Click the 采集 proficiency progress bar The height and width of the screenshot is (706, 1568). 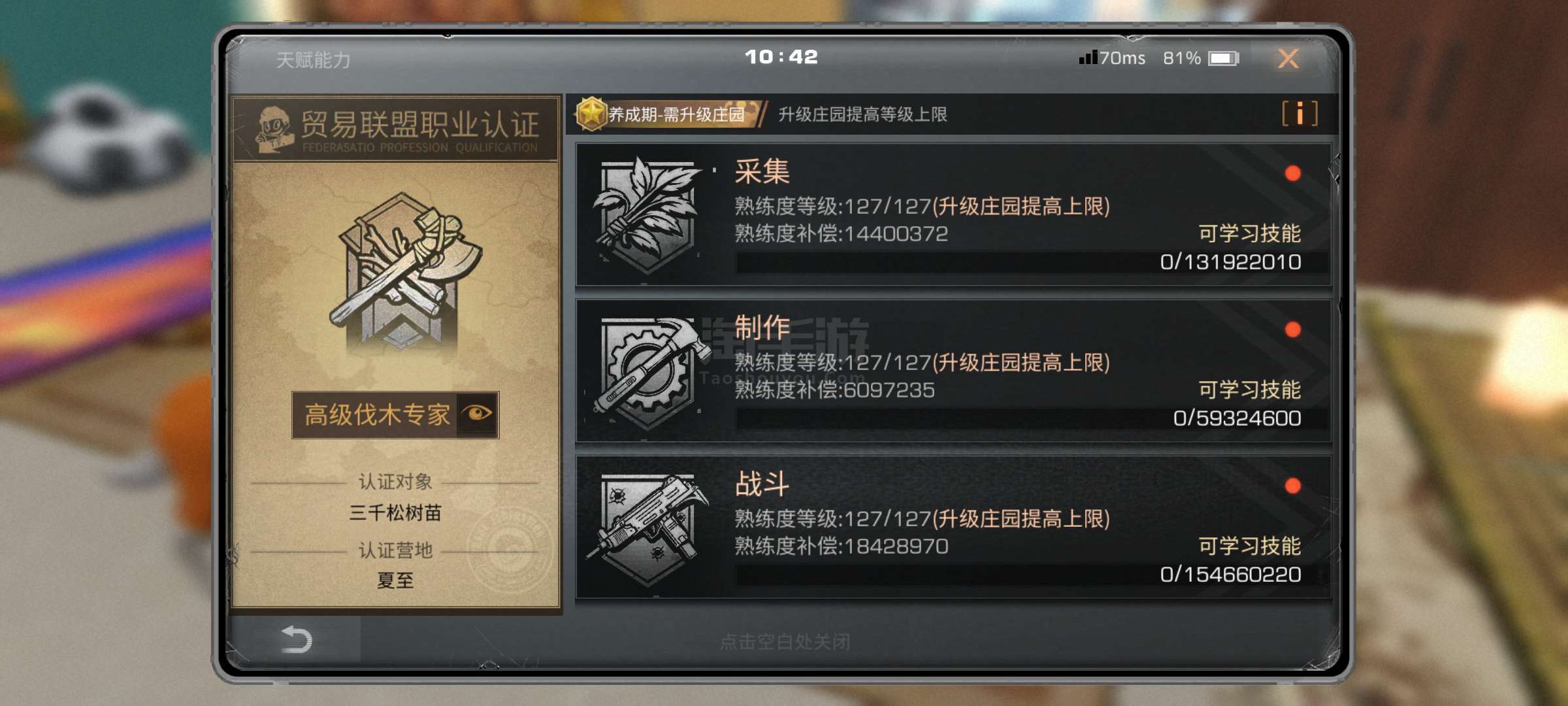click(x=1031, y=262)
